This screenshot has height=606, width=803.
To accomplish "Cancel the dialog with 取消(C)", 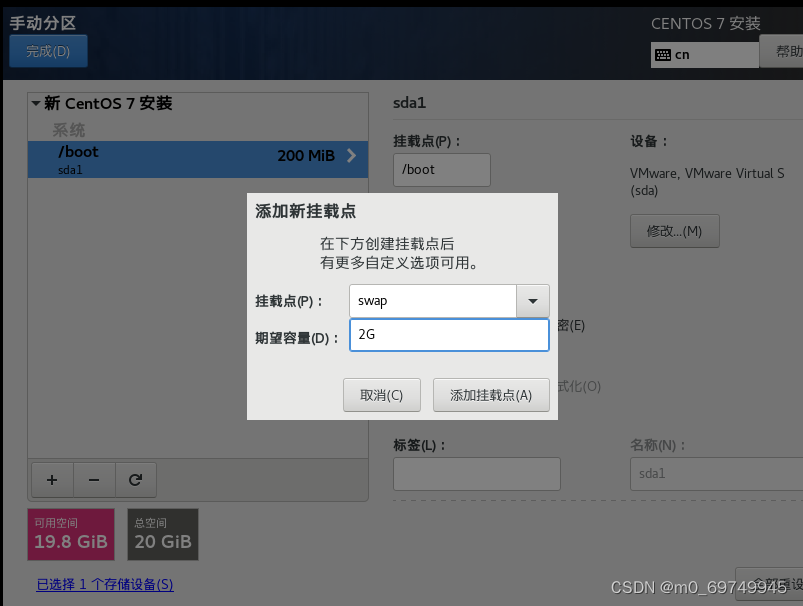I will coord(381,394).
